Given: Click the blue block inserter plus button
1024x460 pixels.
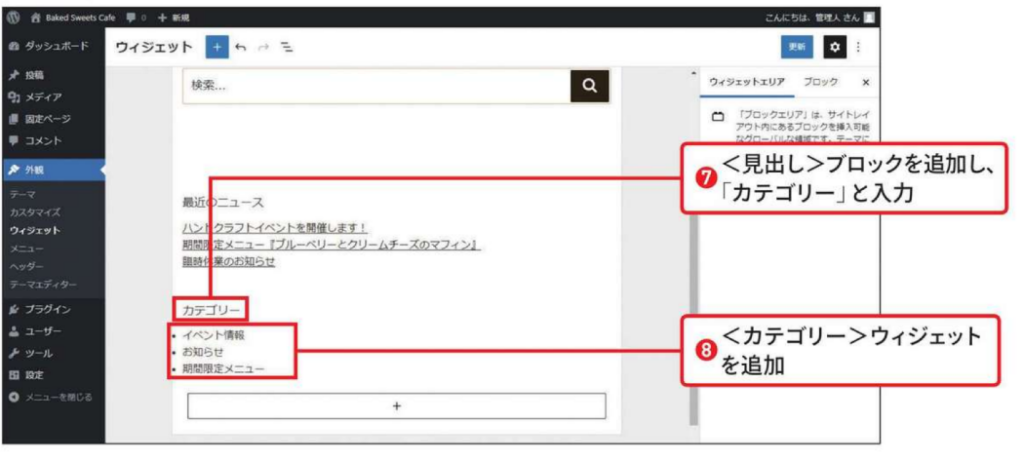Looking at the screenshot, I should [x=217, y=47].
